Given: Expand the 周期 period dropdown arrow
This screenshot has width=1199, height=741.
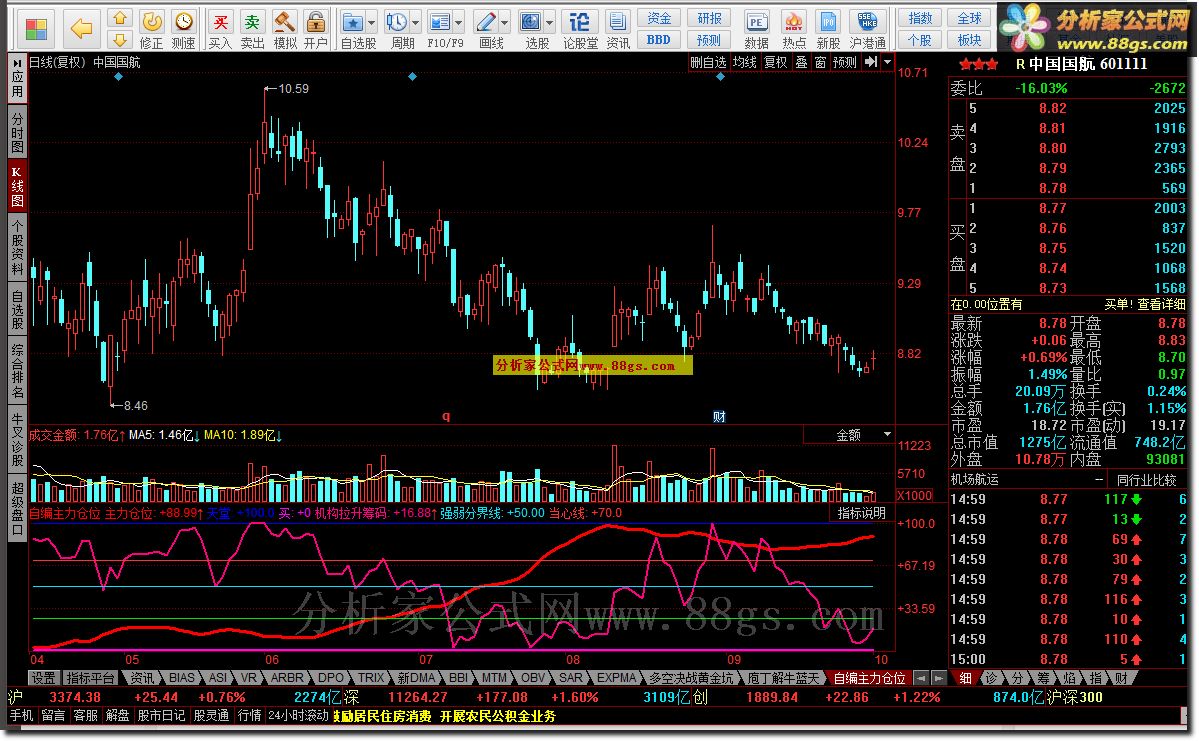Looking at the screenshot, I should coord(415,22).
